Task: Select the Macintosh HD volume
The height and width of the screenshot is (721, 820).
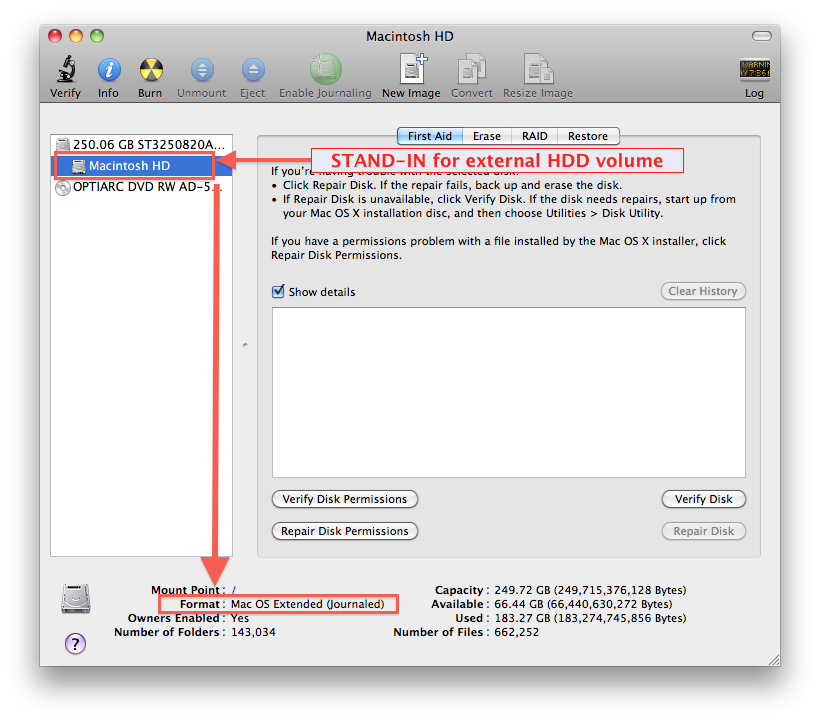Action: point(141,166)
